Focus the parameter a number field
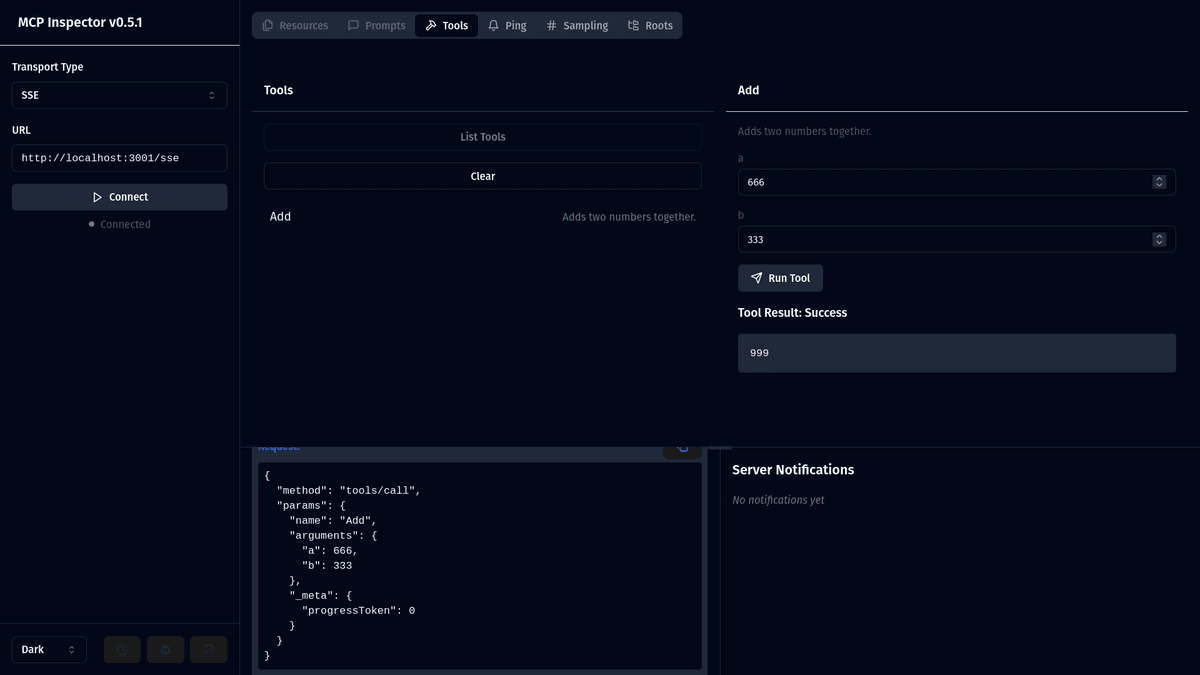Viewport: 1200px width, 675px height. (957, 182)
